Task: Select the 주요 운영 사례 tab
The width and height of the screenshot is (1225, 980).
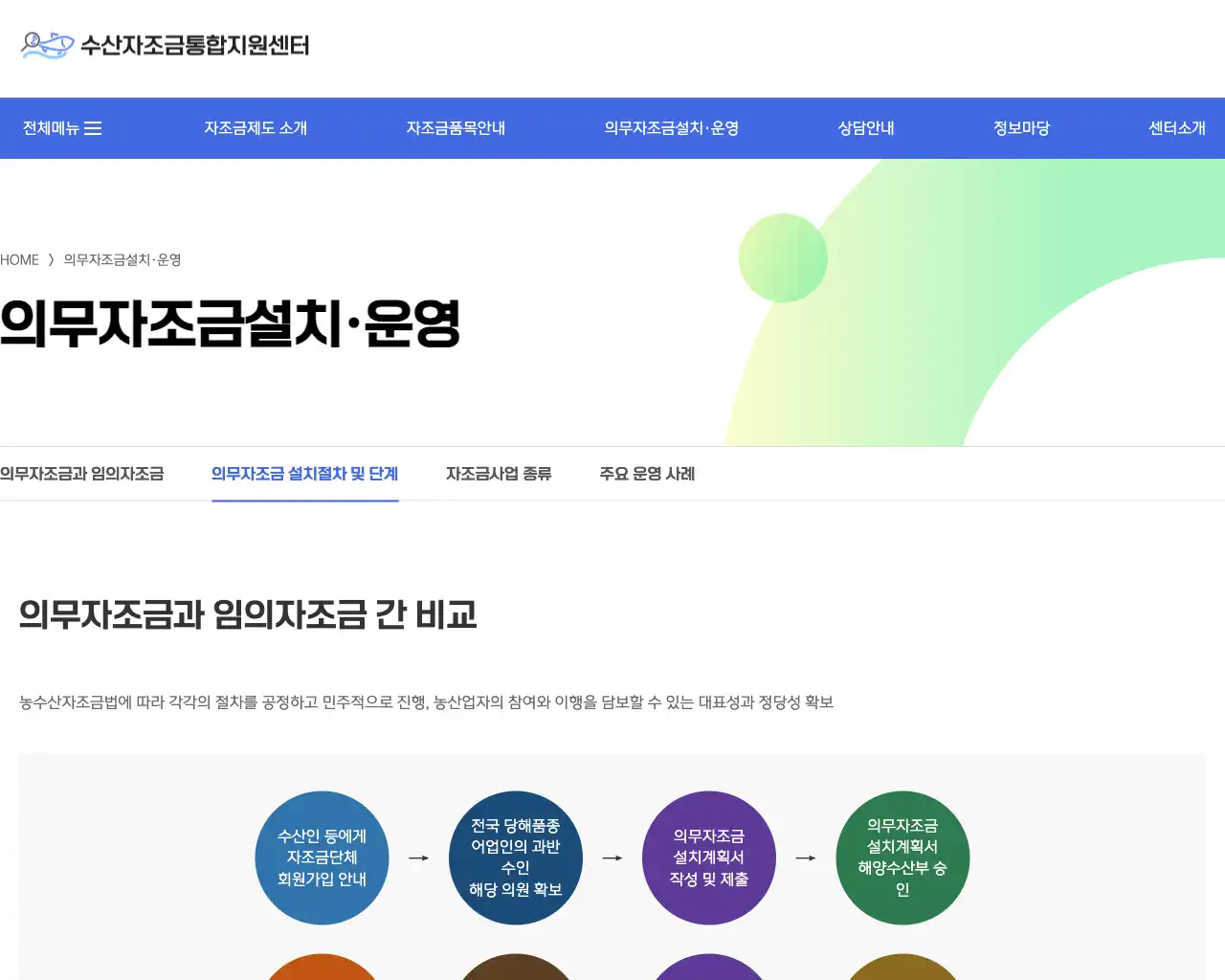Action: click(x=647, y=474)
